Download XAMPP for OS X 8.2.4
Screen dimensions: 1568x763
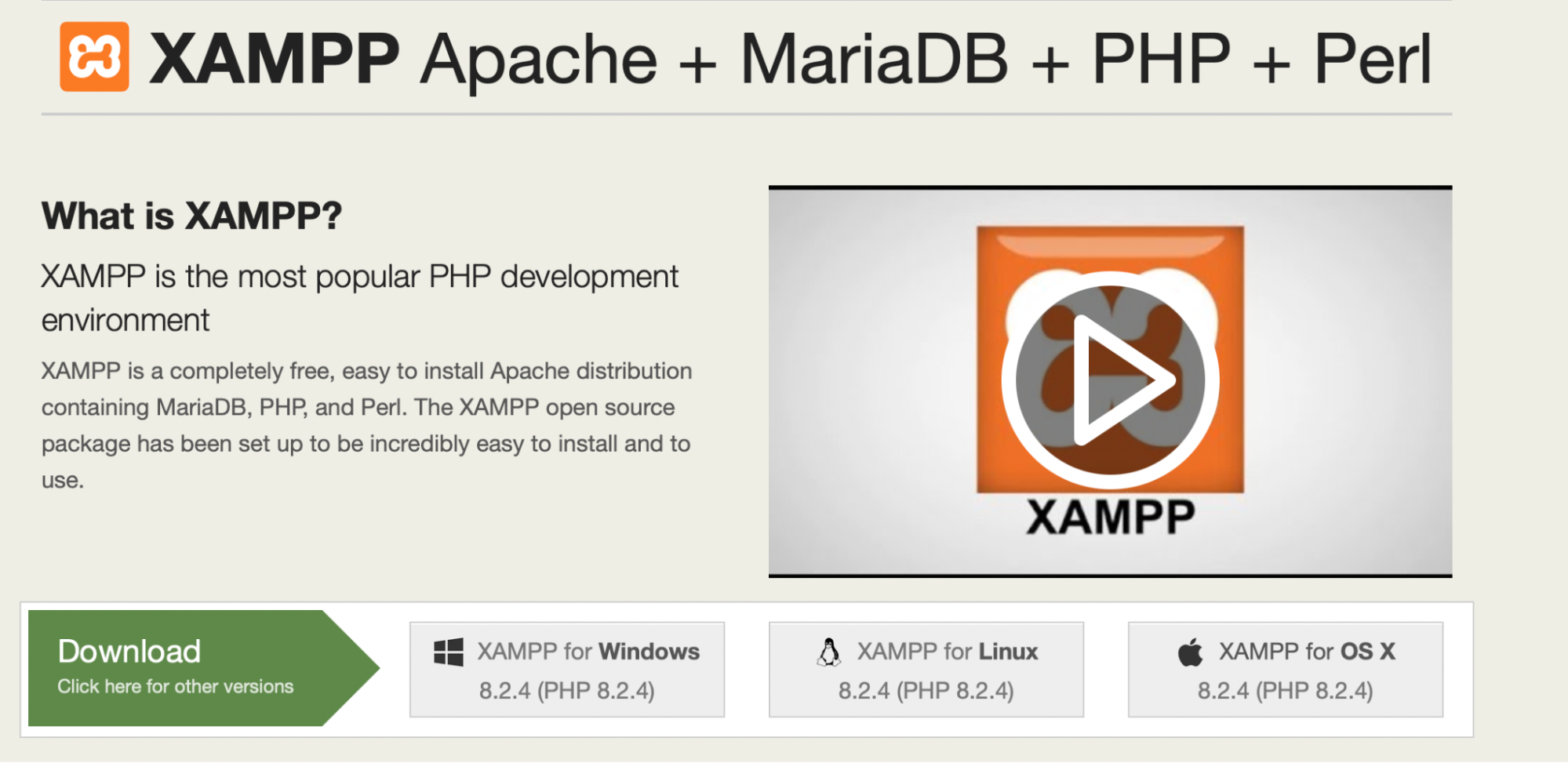(x=1286, y=670)
